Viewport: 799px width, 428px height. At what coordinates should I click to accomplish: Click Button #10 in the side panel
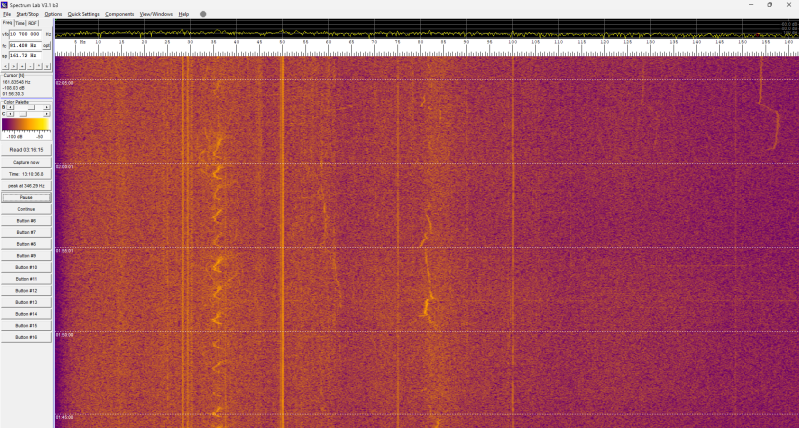(26, 268)
